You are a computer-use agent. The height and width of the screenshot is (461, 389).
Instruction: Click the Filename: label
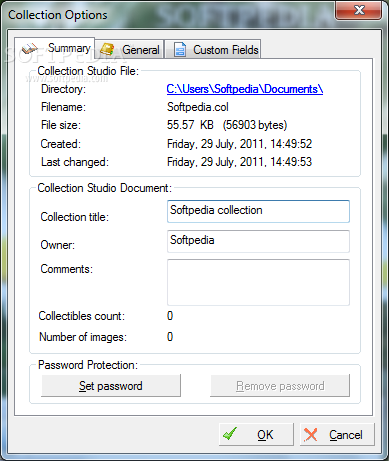(x=63, y=107)
